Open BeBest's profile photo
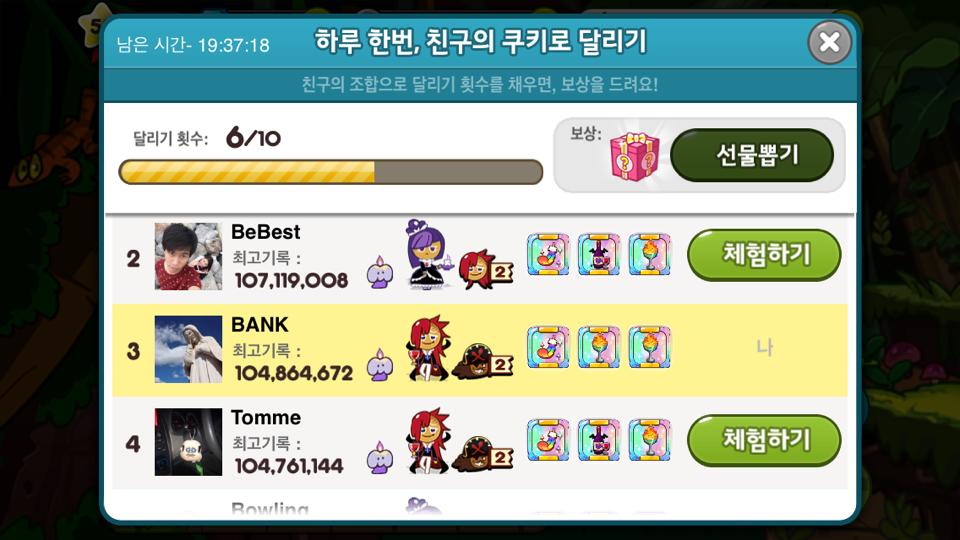Viewport: 960px width, 540px height. click(x=188, y=256)
